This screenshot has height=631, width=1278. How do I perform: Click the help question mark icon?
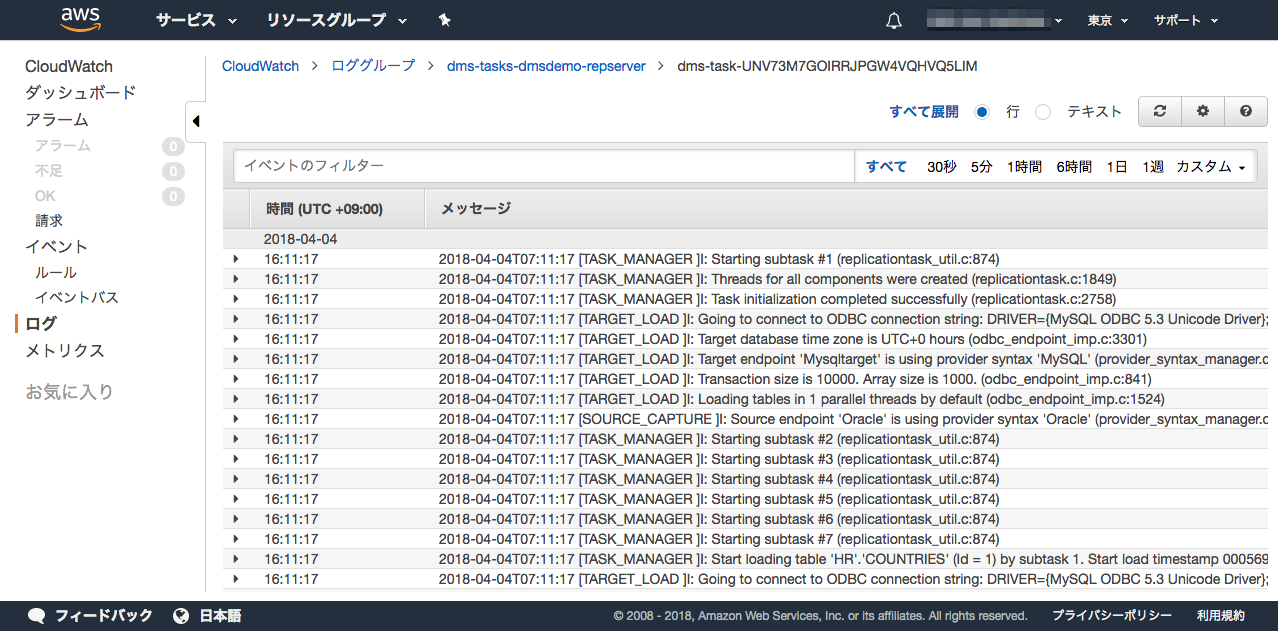pyautogui.click(x=1246, y=112)
